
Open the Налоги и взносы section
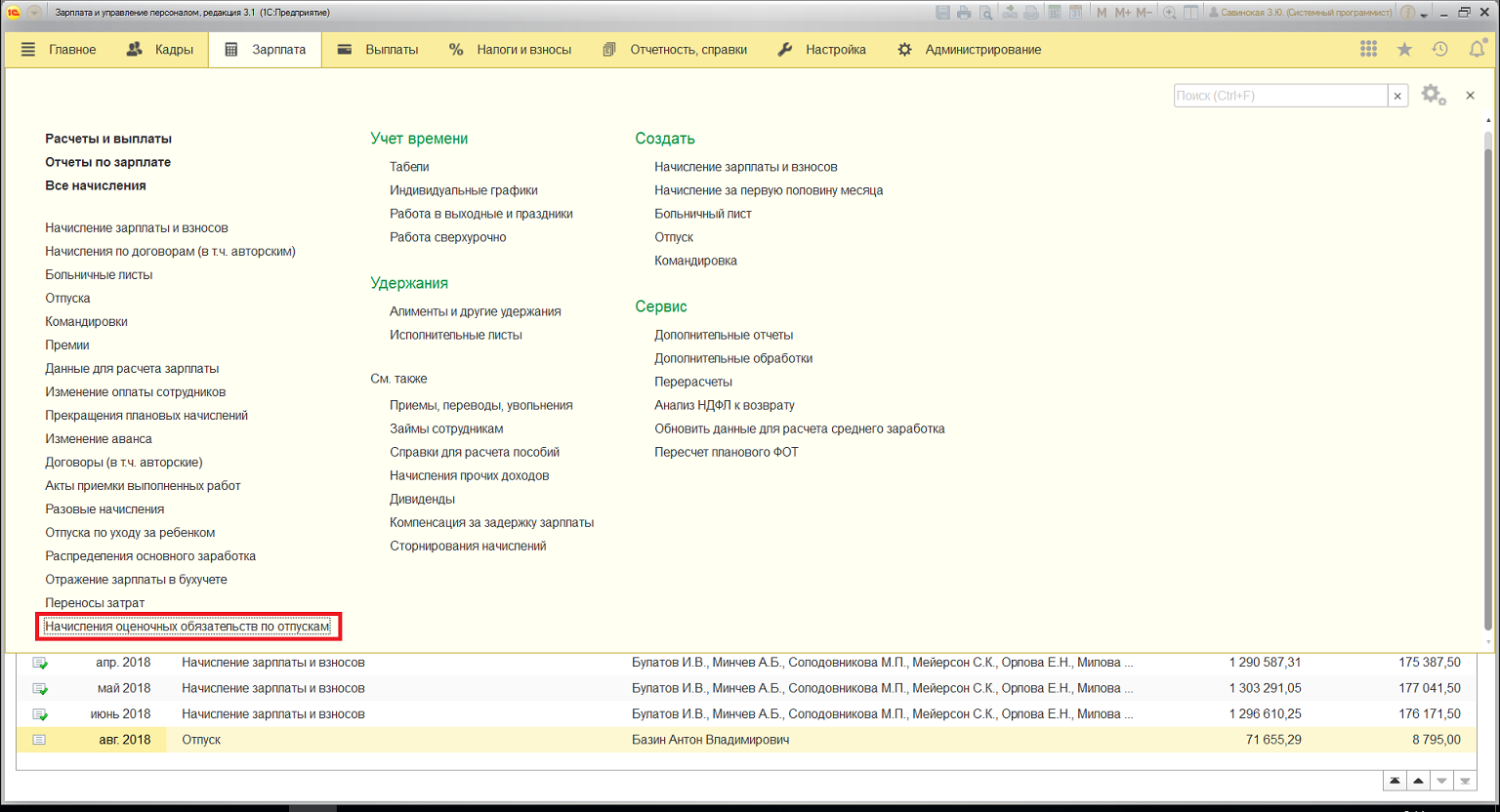point(510,49)
